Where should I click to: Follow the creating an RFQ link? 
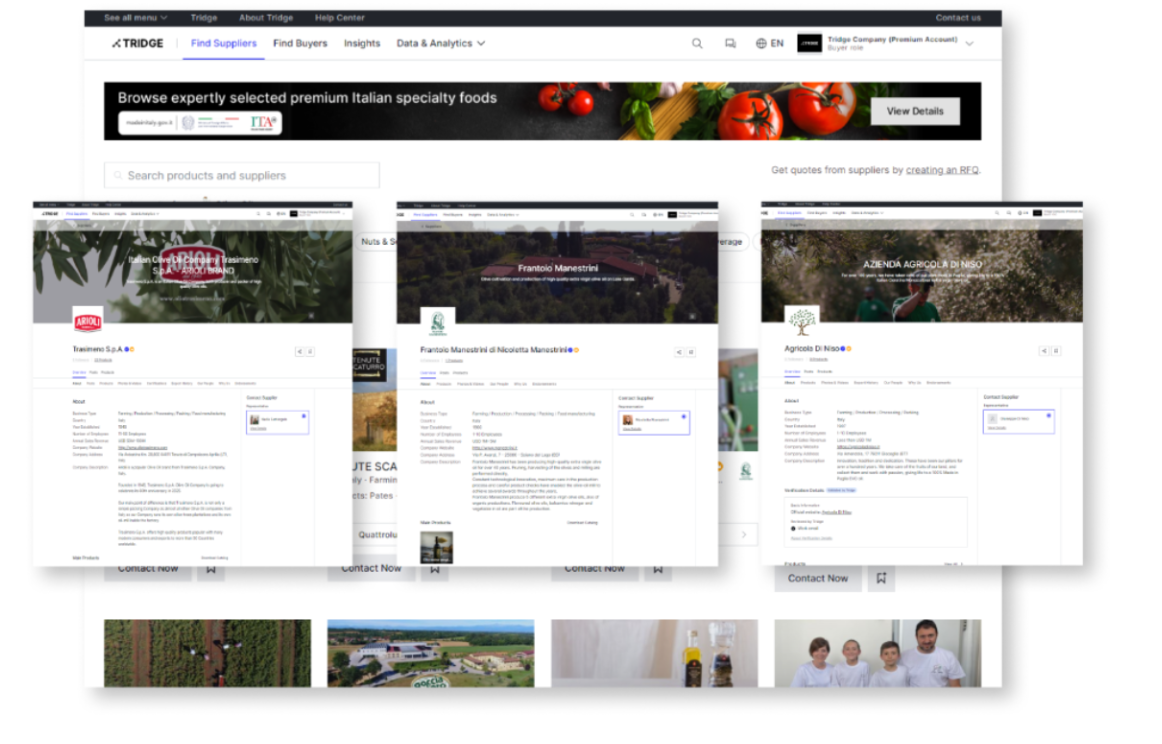pyautogui.click(x=942, y=170)
